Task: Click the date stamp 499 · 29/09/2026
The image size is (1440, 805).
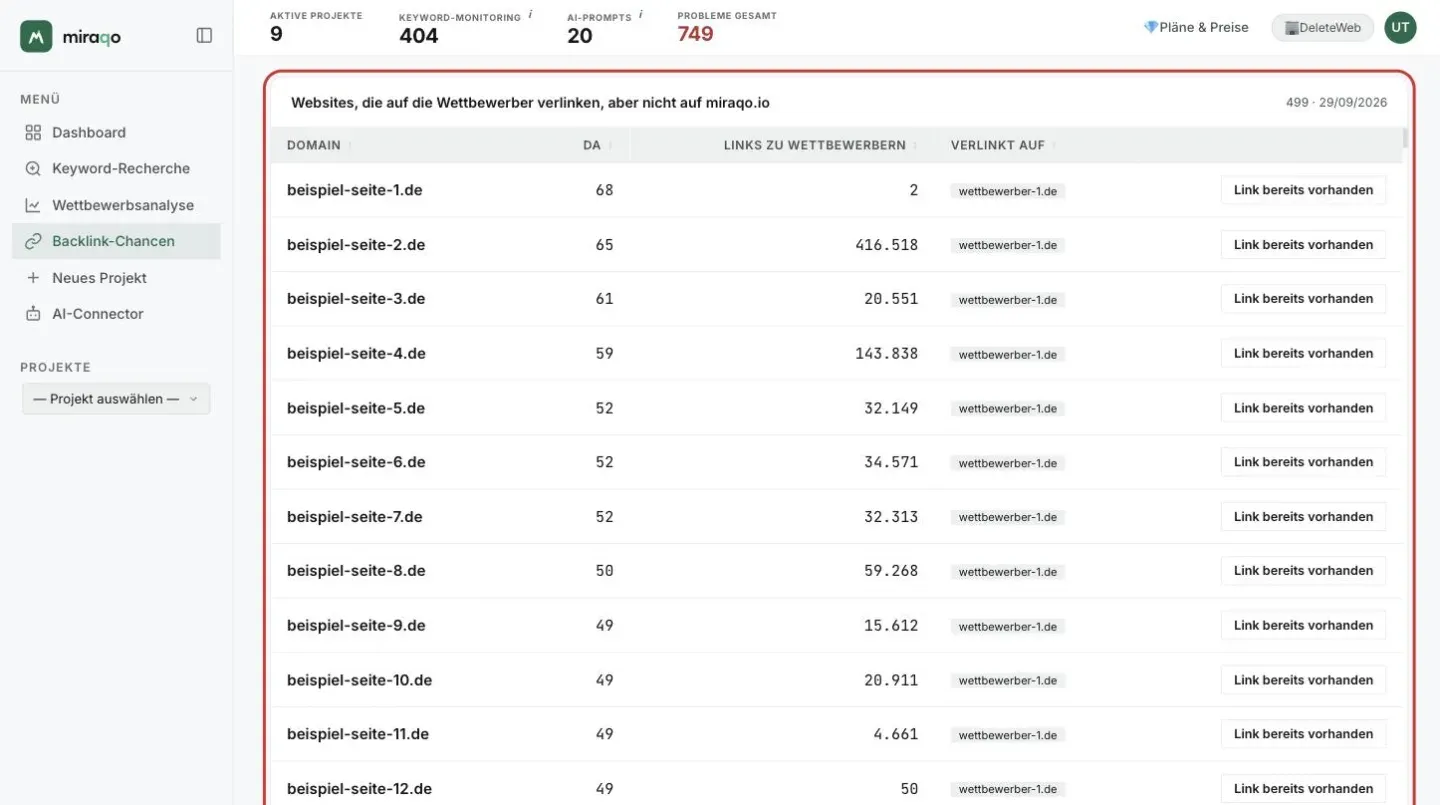Action: 1336,103
